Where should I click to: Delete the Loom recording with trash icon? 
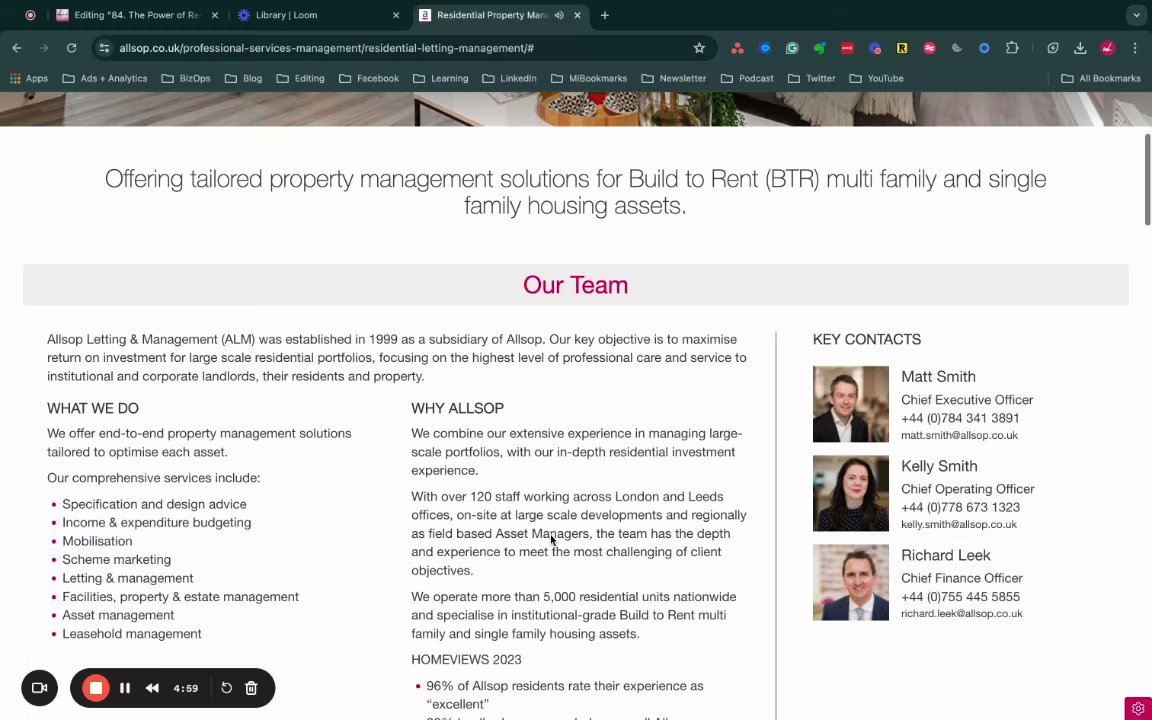[251, 688]
